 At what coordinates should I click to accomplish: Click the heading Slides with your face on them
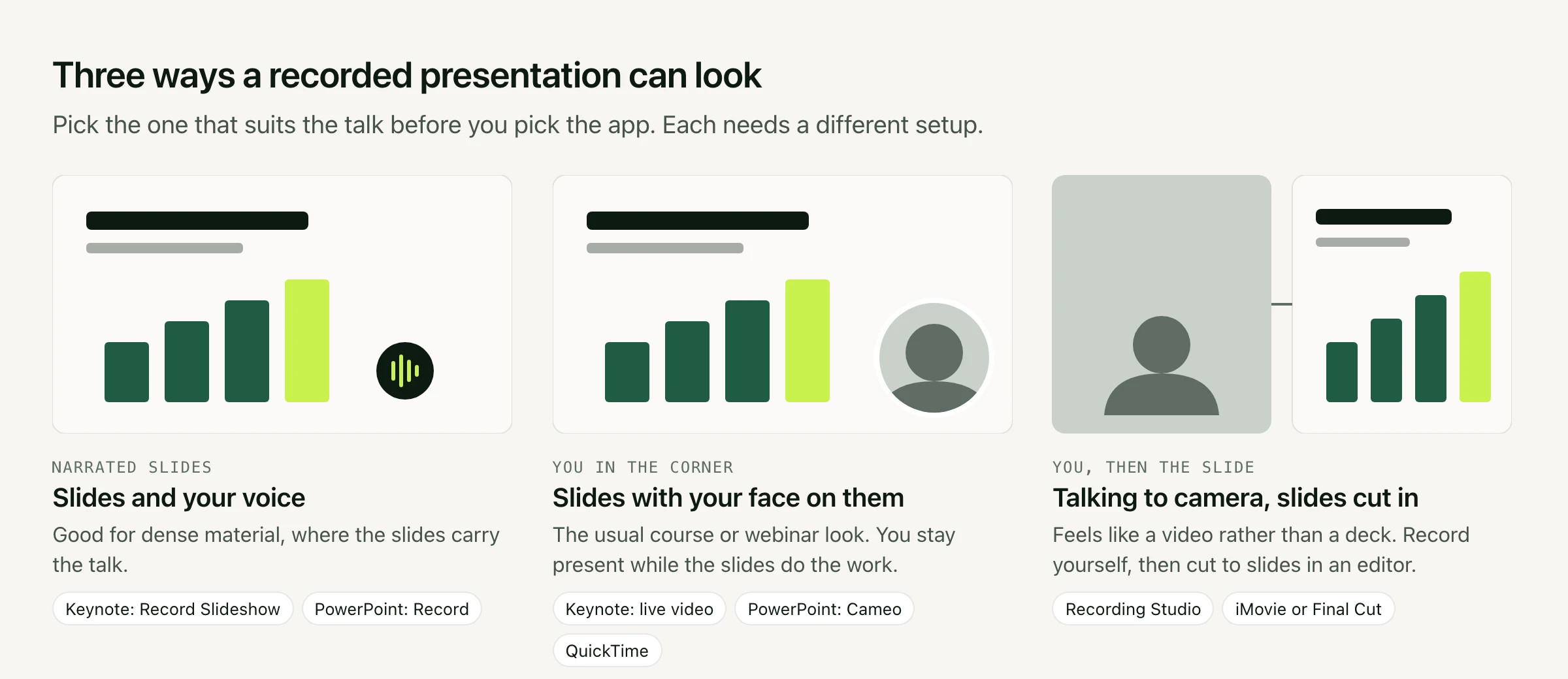click(728, 498)
